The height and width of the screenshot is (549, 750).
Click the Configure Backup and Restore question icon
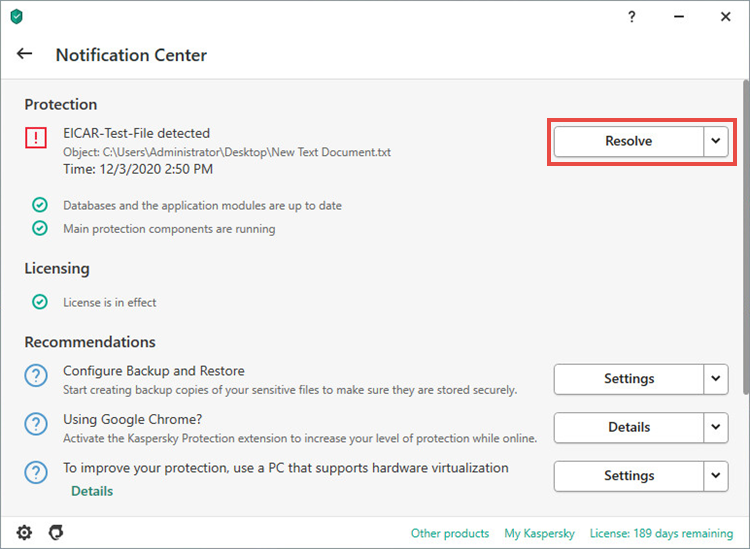(36, 375)
